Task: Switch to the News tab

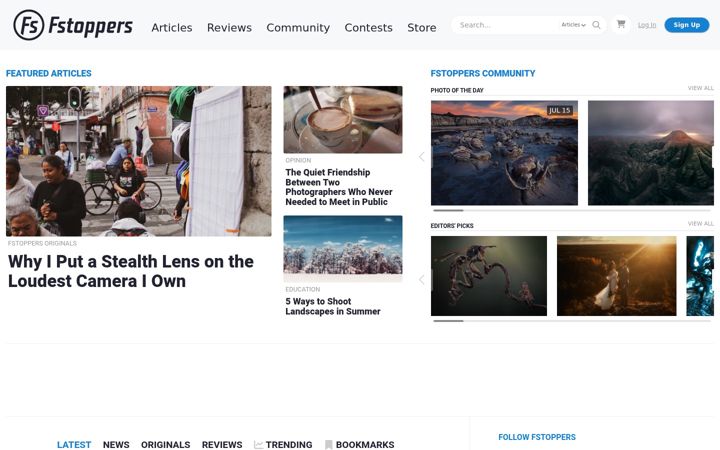Action: click(x=116, y=444)
